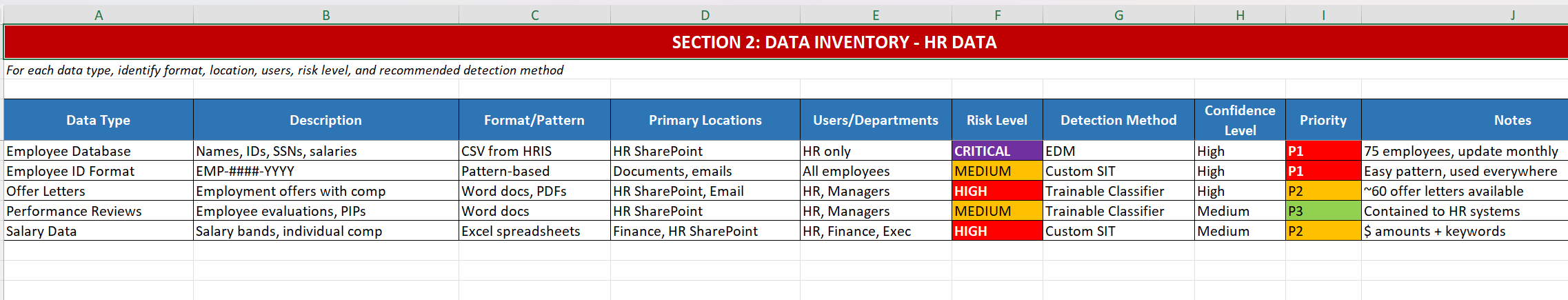
Task: Click the column F header letter
Action: point(997,15)
